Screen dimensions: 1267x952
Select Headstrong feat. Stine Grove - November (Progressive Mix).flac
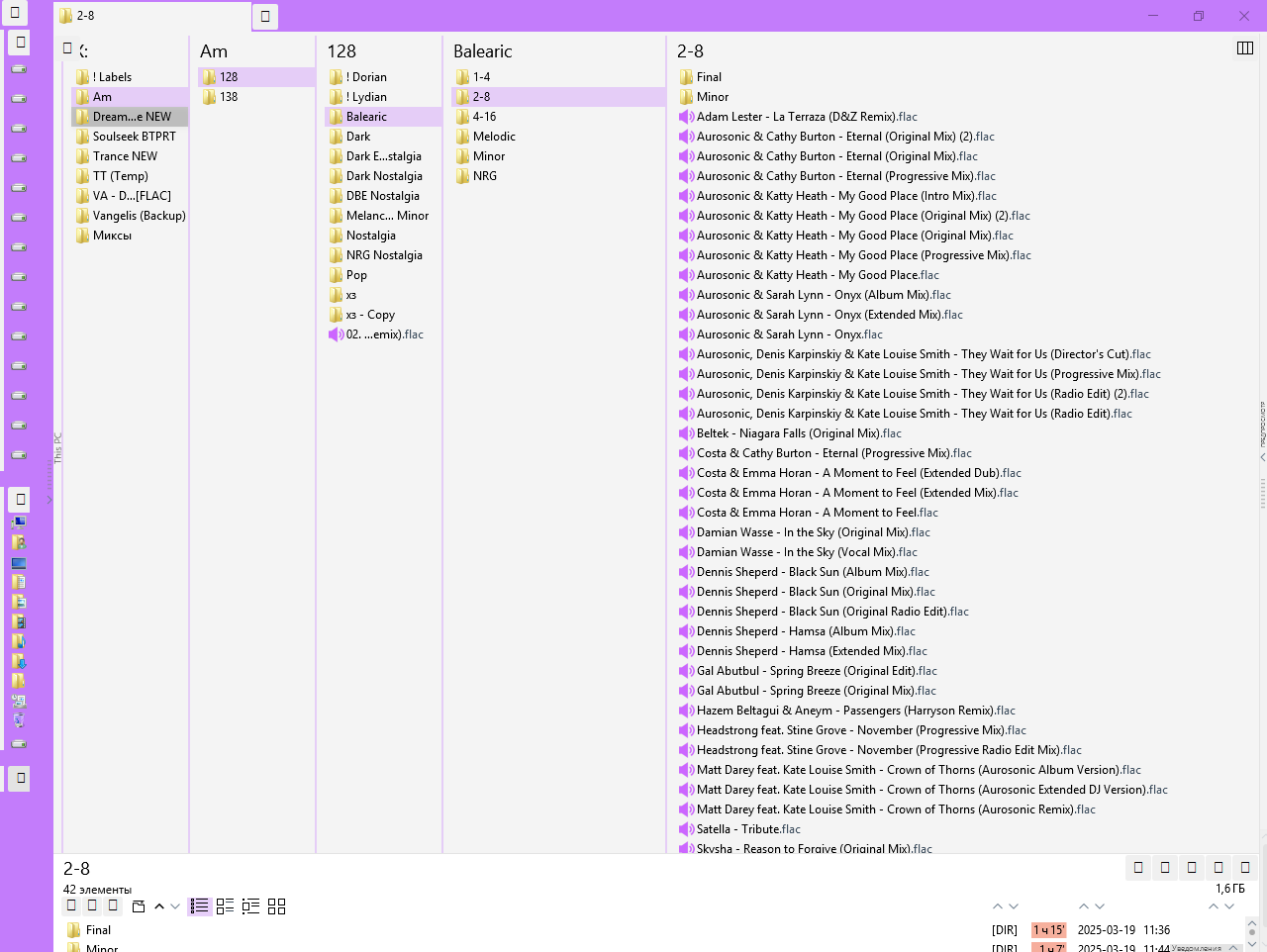pyautogui.click(x=861, y=730)
